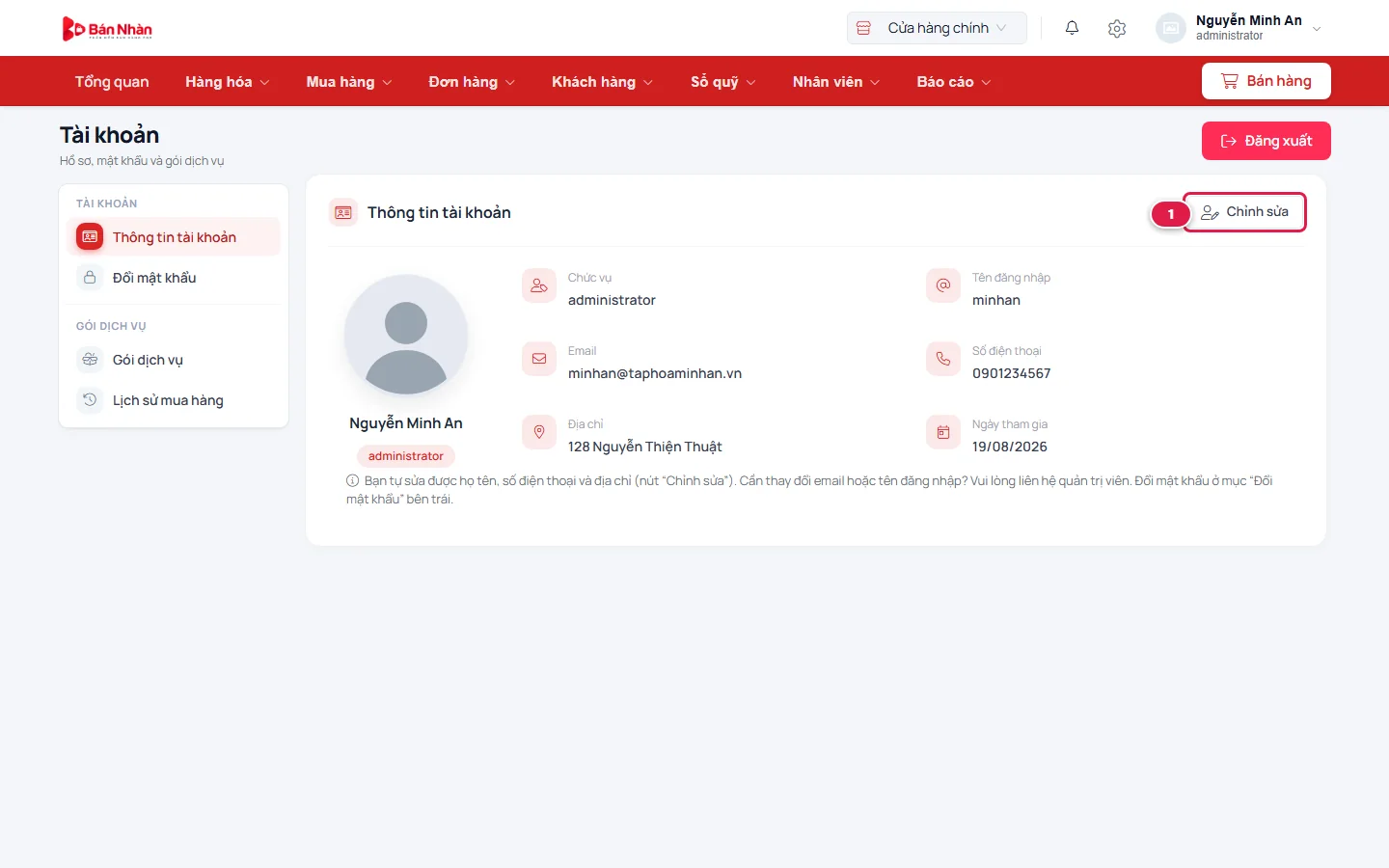The image size is (1389, 868).
Task: Click the join date 19/08/2026
Action: click(x=1010, y=447)
